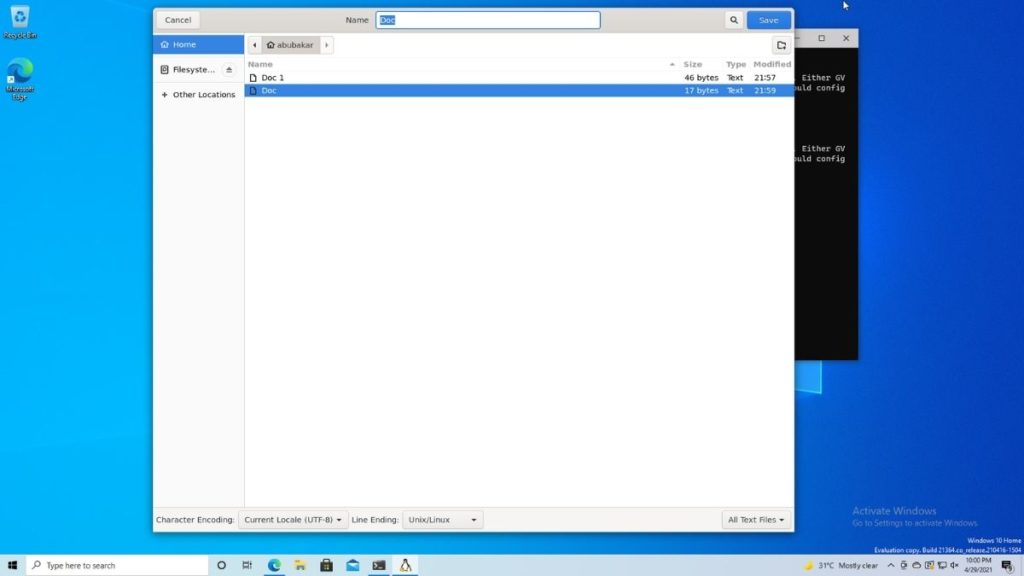
Task: Click the Name input field
Action: click(488, 19)
